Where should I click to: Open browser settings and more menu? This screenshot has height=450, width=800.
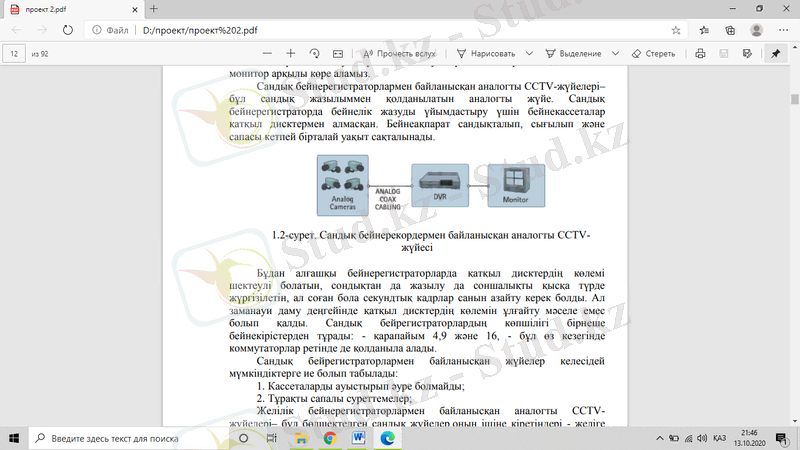[x=784, y=30]
